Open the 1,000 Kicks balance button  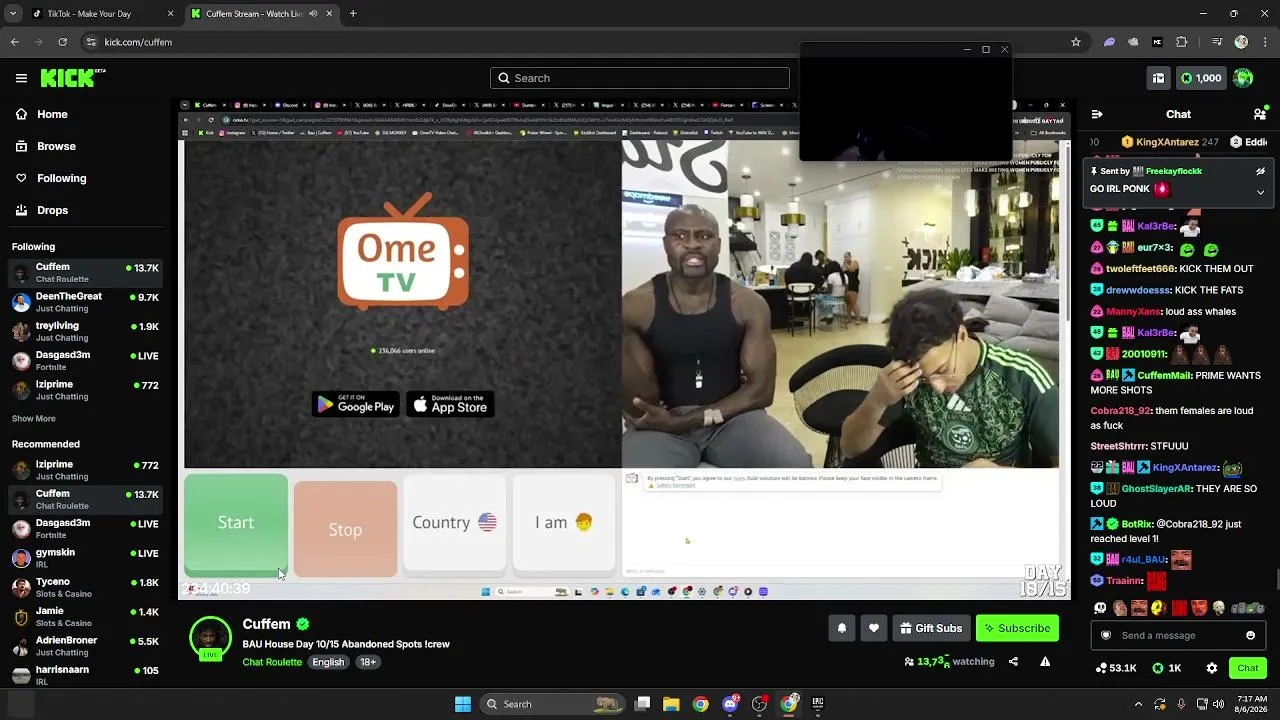click(1200, 78)
